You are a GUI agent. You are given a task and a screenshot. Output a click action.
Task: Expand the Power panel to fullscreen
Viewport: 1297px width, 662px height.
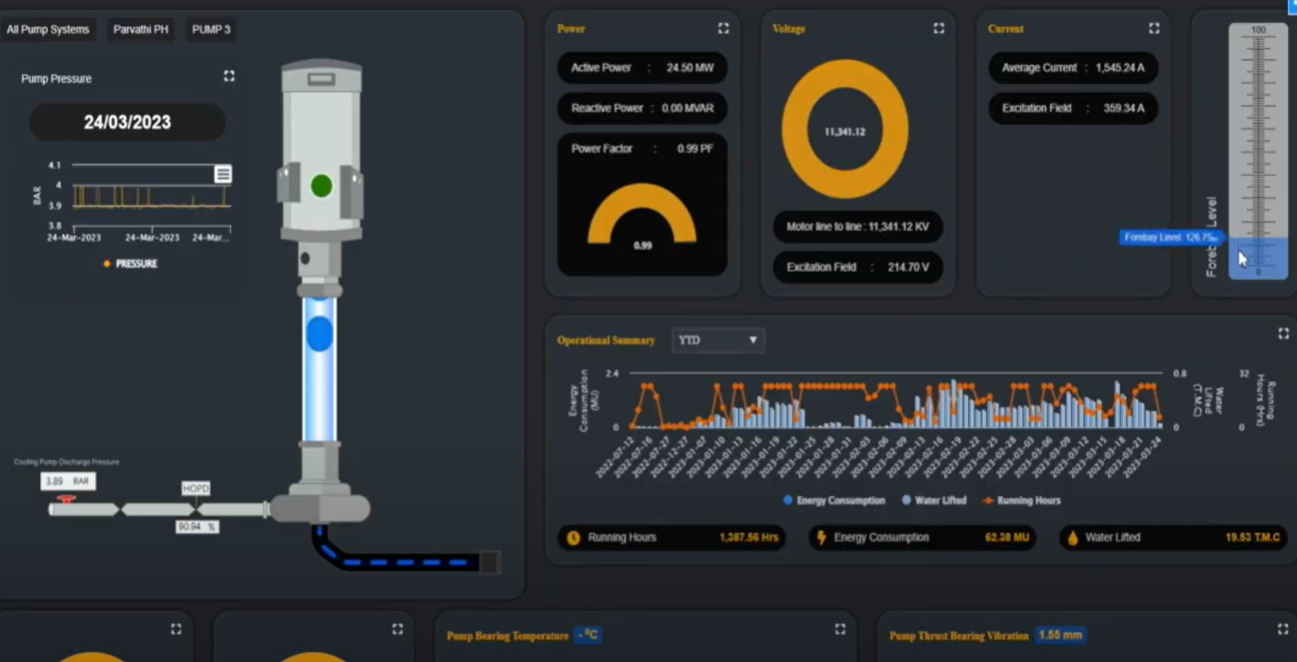coord(723,28)
